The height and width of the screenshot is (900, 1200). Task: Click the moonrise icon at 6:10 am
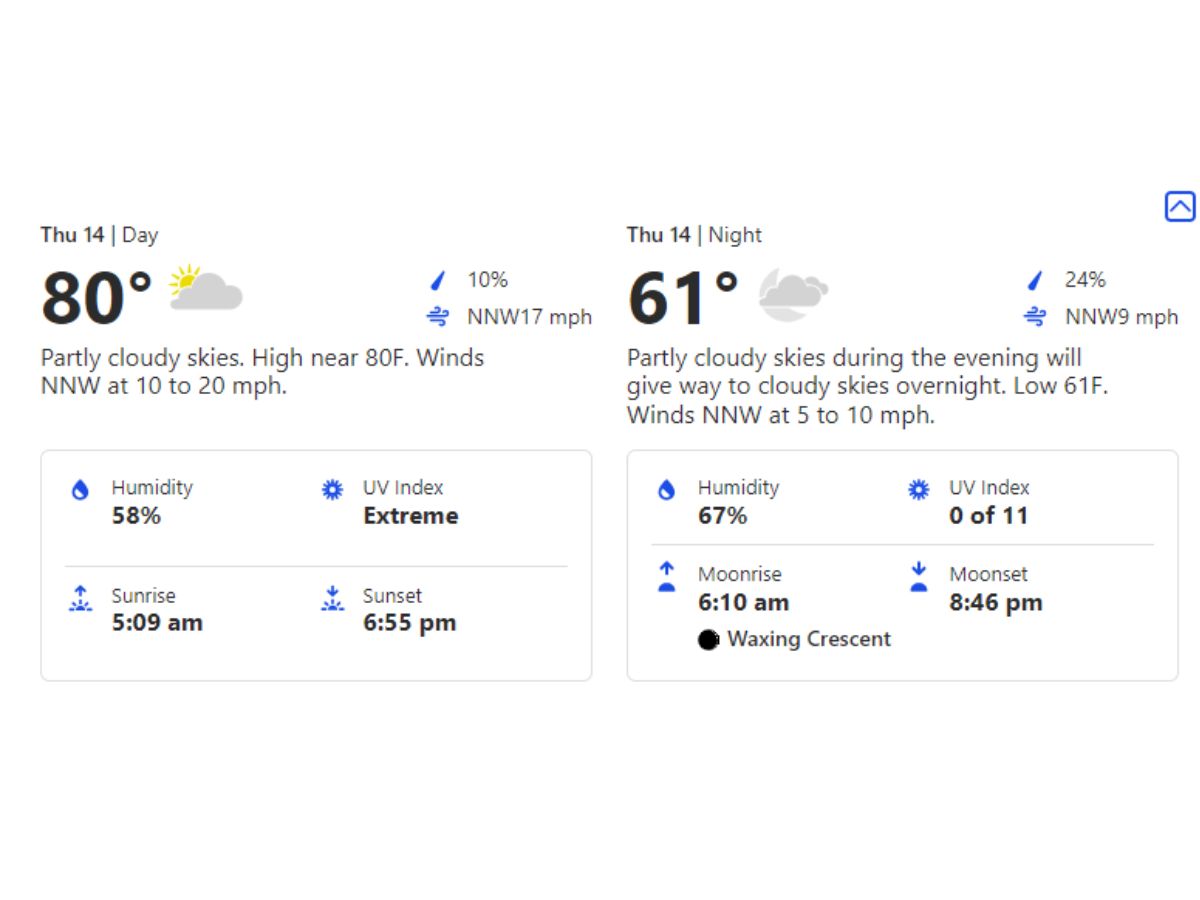click(x=667, y=577)
